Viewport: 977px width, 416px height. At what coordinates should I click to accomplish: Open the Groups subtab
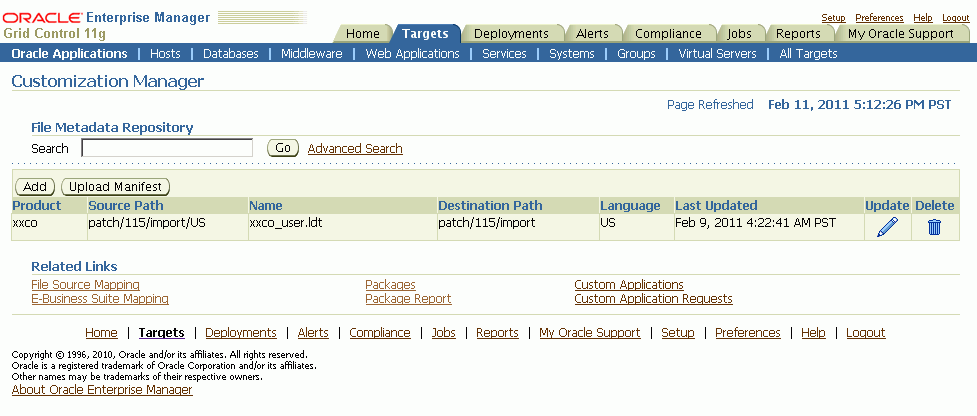[636, 54]
